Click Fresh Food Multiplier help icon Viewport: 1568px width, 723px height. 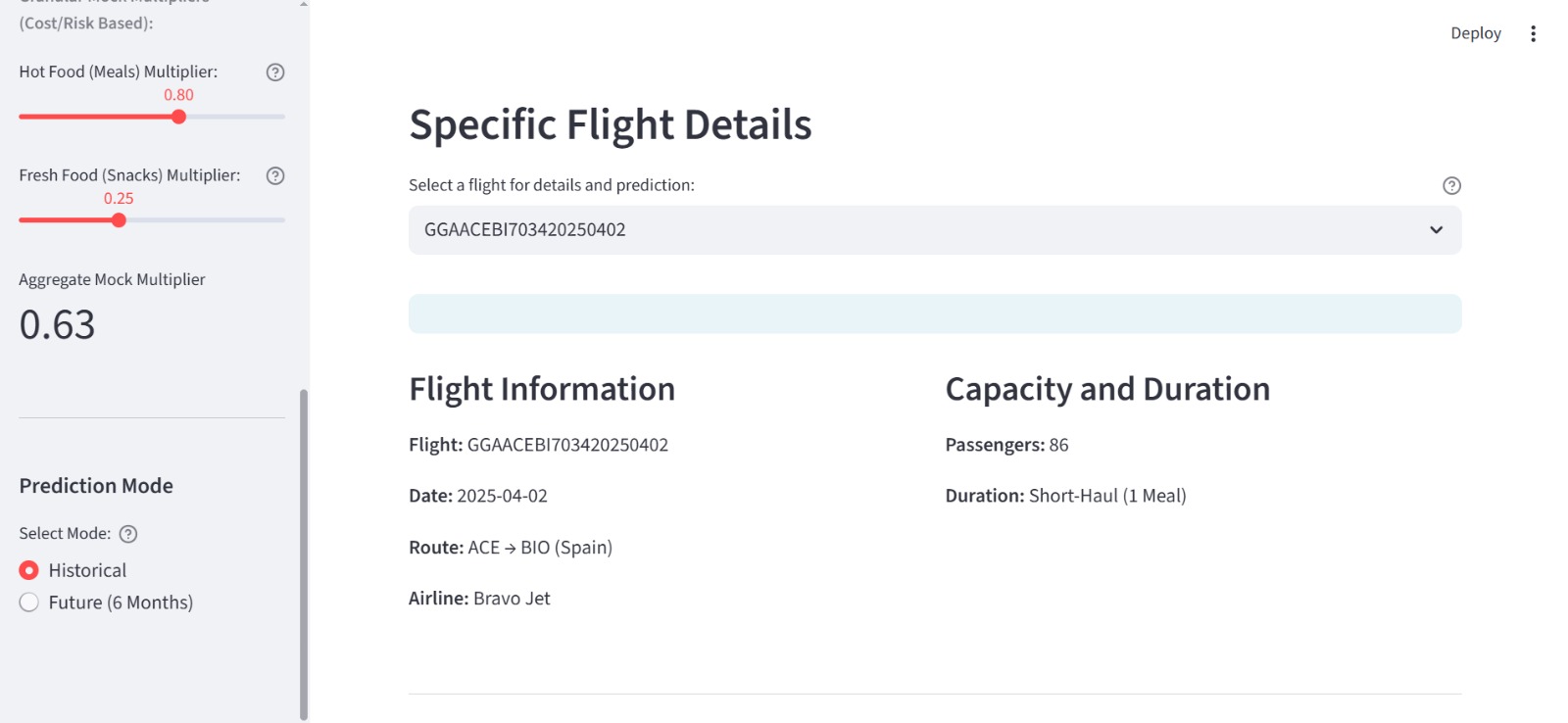pos(275,176)
